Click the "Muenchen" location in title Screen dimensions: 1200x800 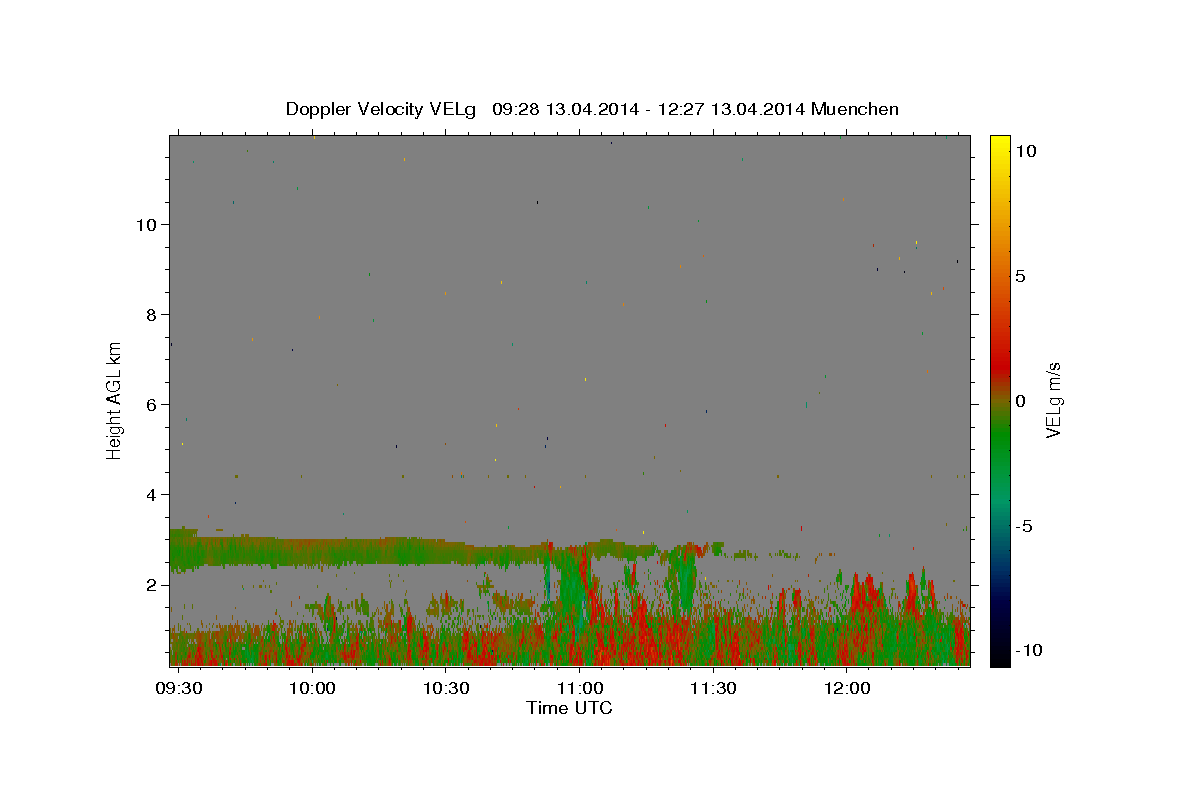855,109
